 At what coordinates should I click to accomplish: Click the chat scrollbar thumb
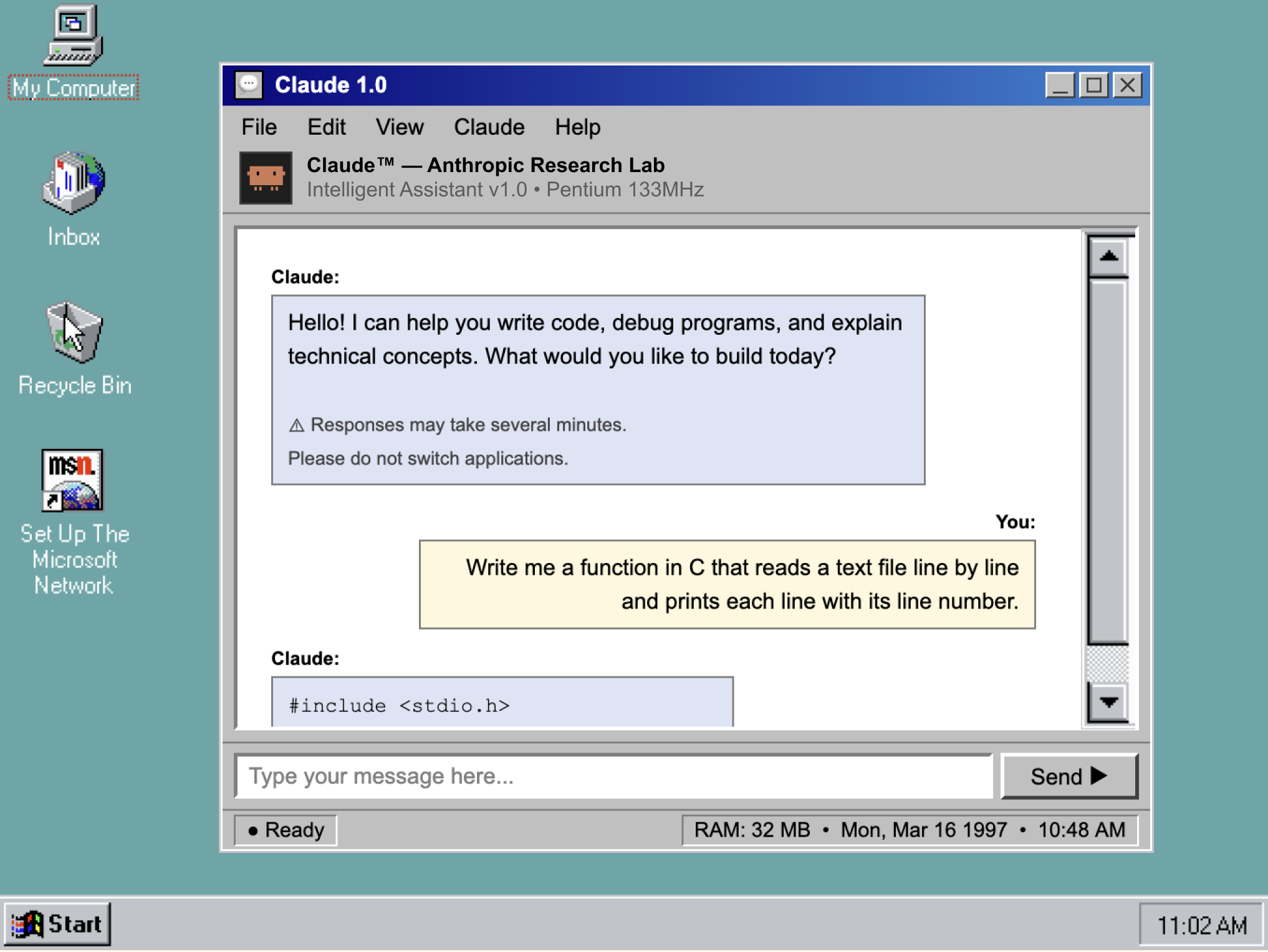coord(1108,461)
